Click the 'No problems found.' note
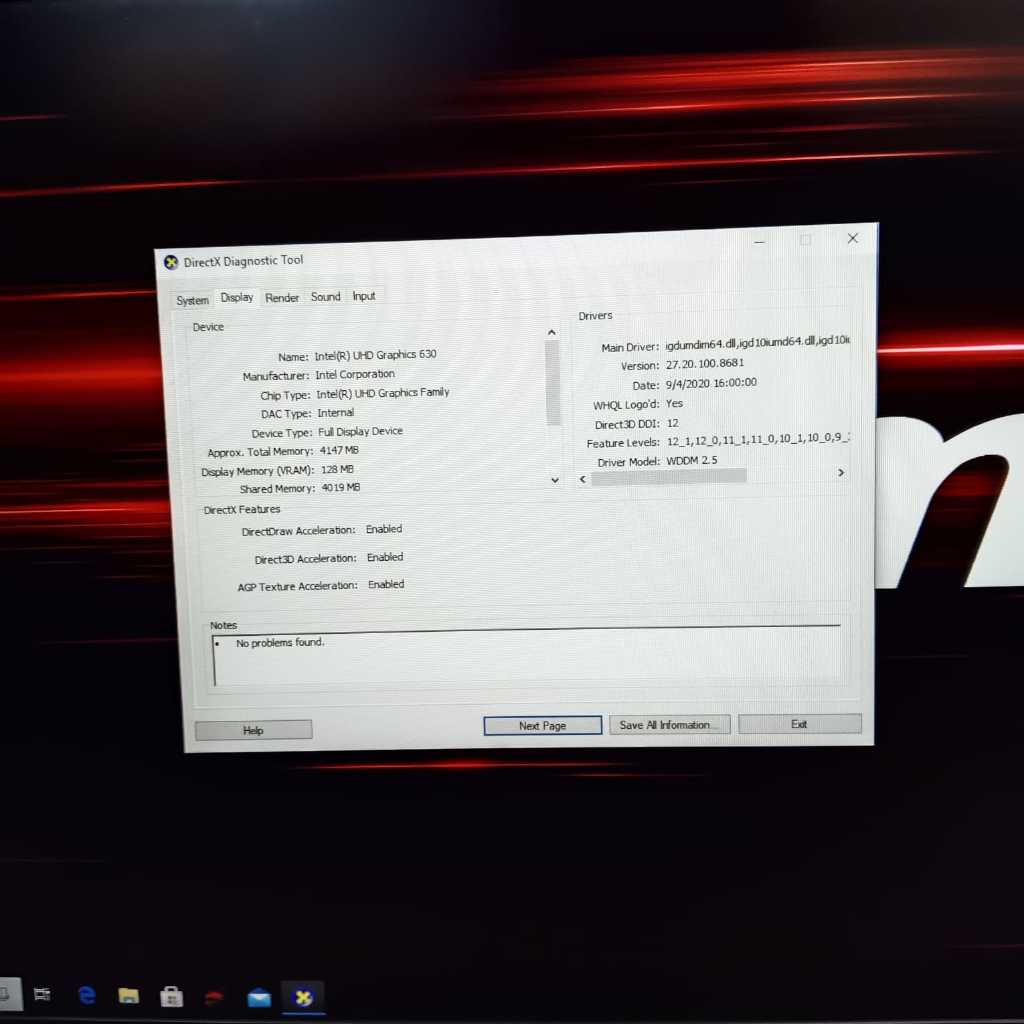The height and width of the screenshot is (1024, 1024). [280, 643]
